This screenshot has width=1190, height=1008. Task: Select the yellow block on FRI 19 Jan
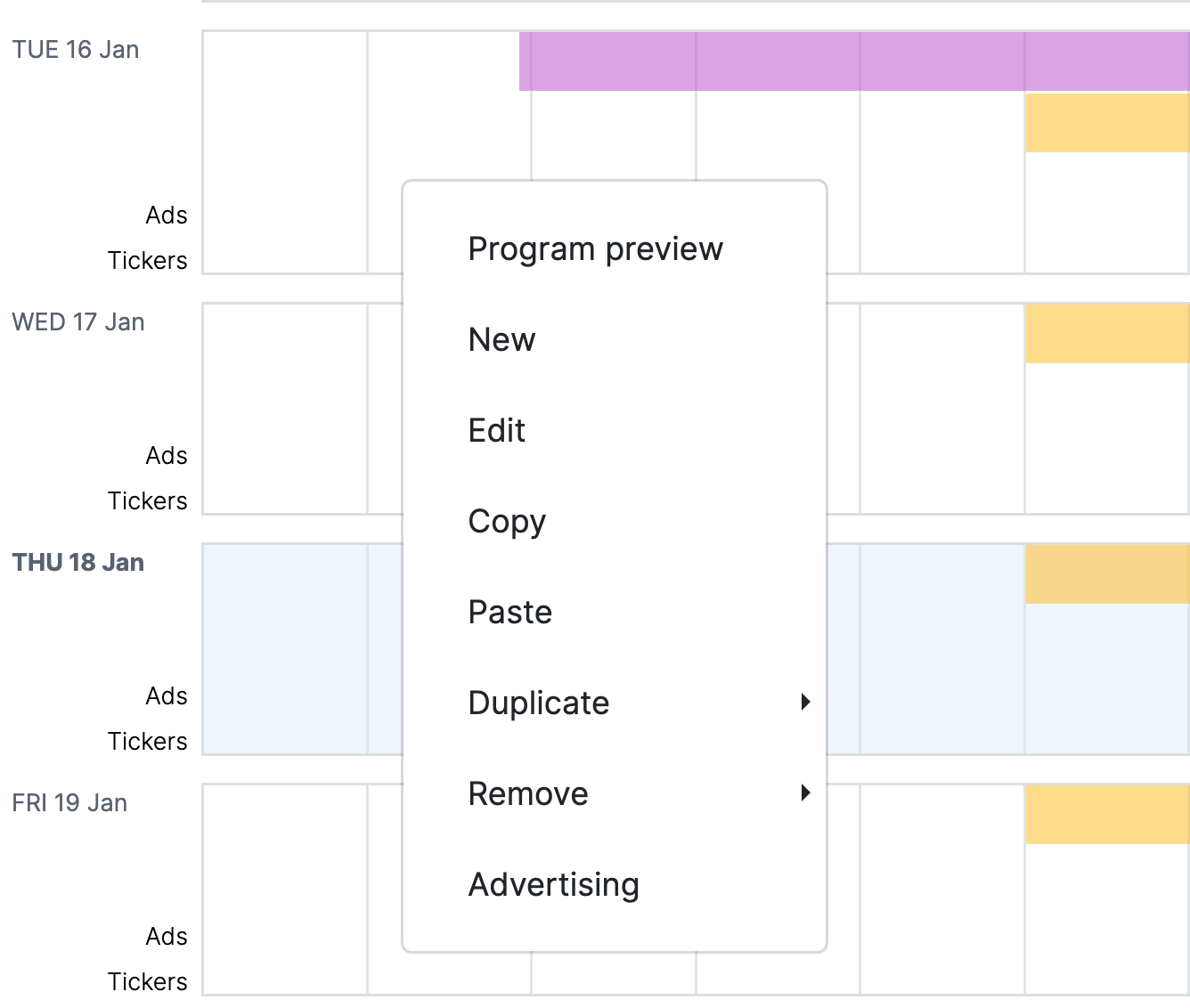[1107, 814]
